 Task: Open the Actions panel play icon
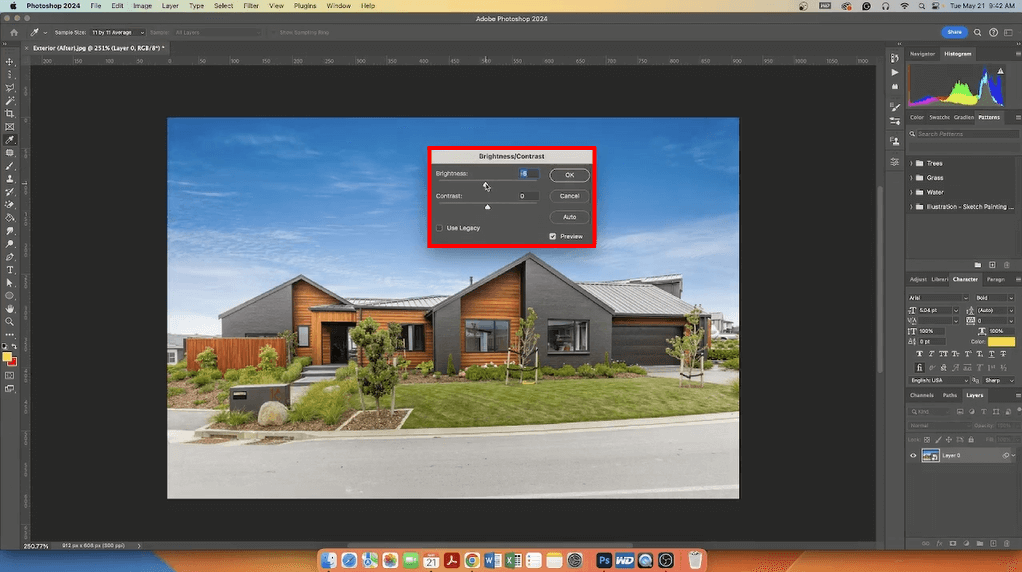(x=895, y=72)
